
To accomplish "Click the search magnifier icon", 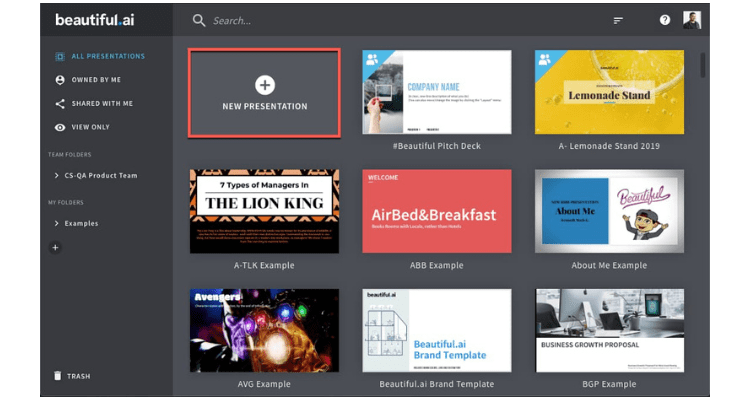I will (199, 20).
